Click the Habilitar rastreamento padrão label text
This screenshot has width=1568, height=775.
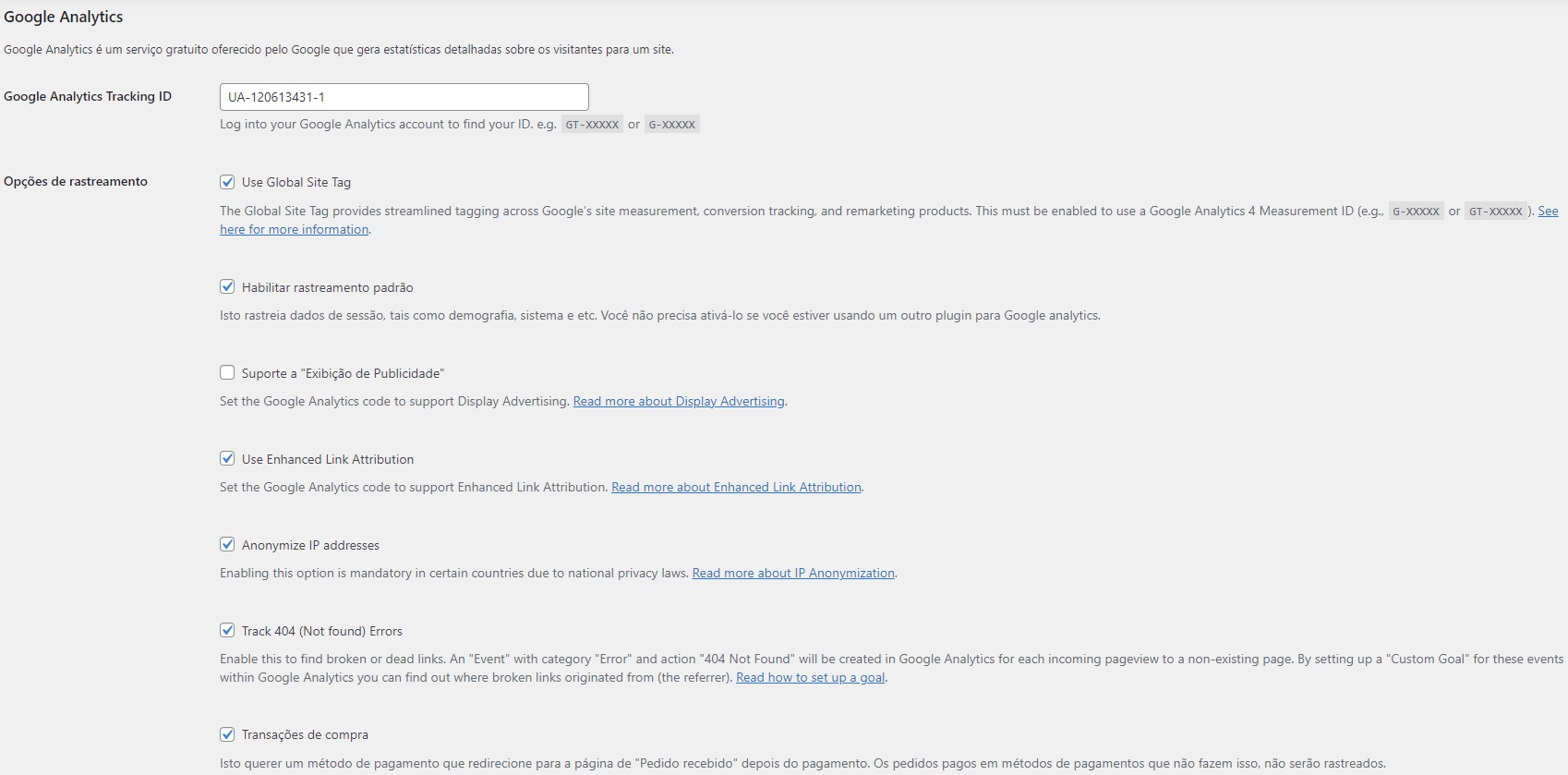[x=327, y=287]
